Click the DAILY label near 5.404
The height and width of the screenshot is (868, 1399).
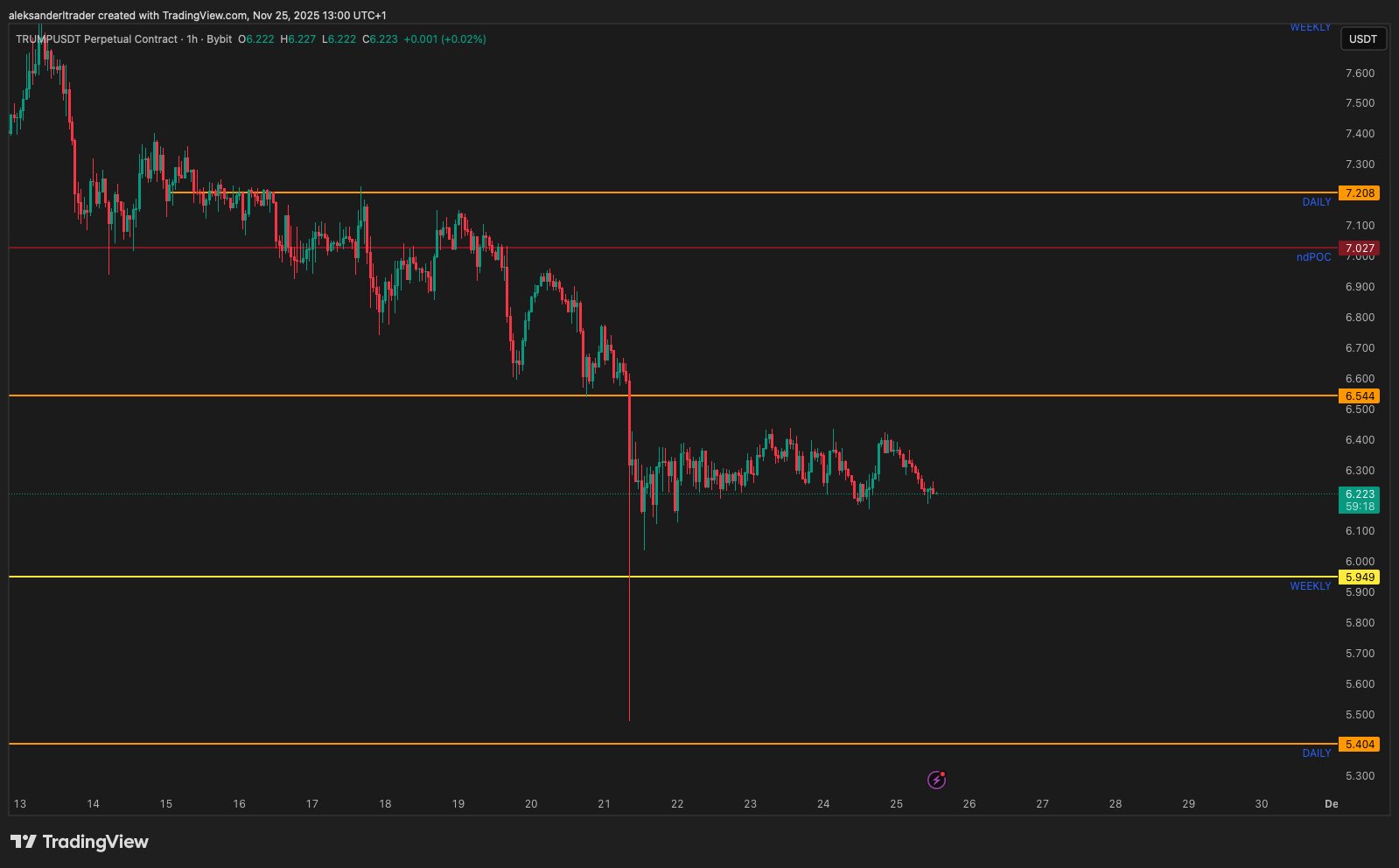click(x=1316, y=753)
